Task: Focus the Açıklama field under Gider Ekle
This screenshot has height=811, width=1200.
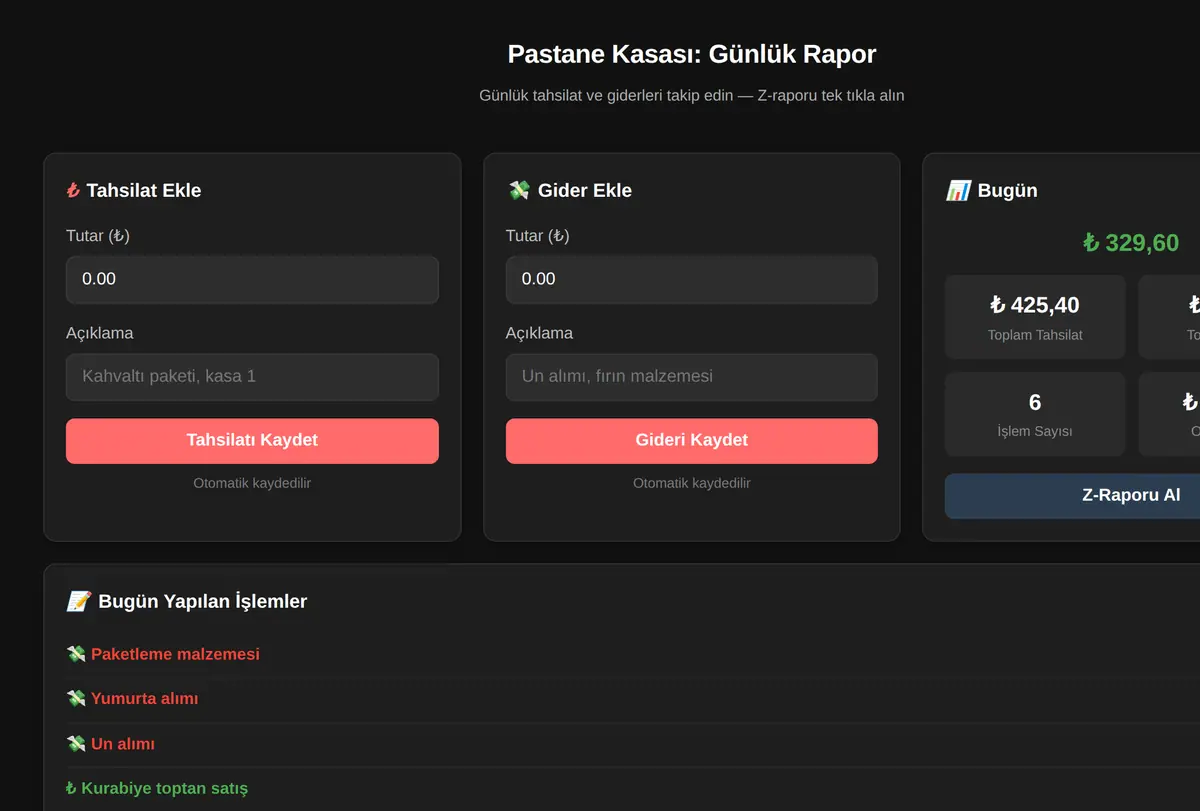Action: 692,377
